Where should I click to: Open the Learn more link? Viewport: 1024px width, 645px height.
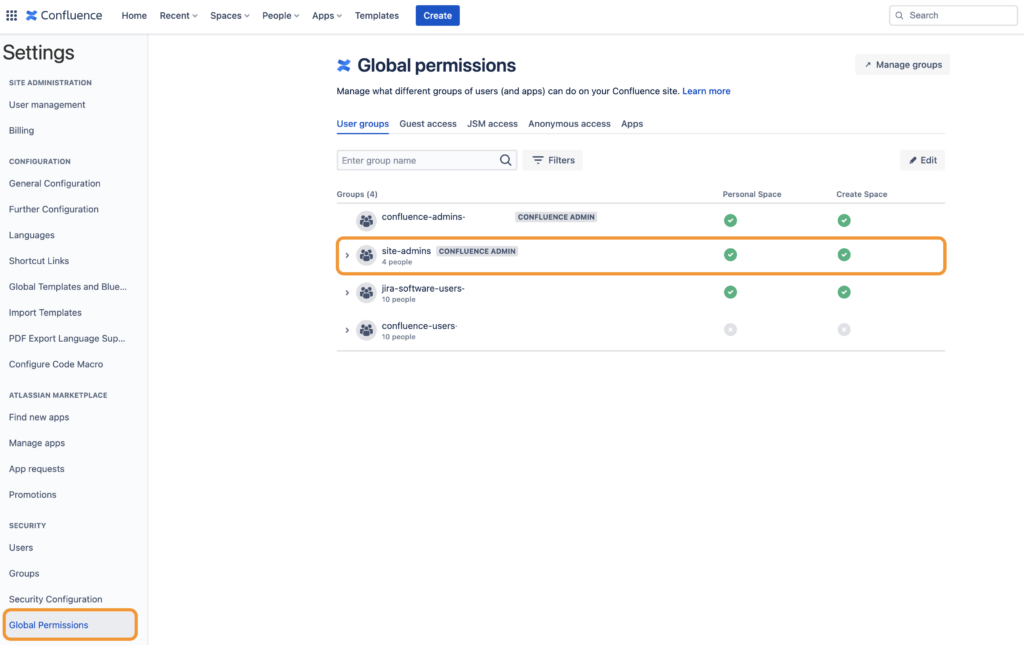click(x=706, y=91)
